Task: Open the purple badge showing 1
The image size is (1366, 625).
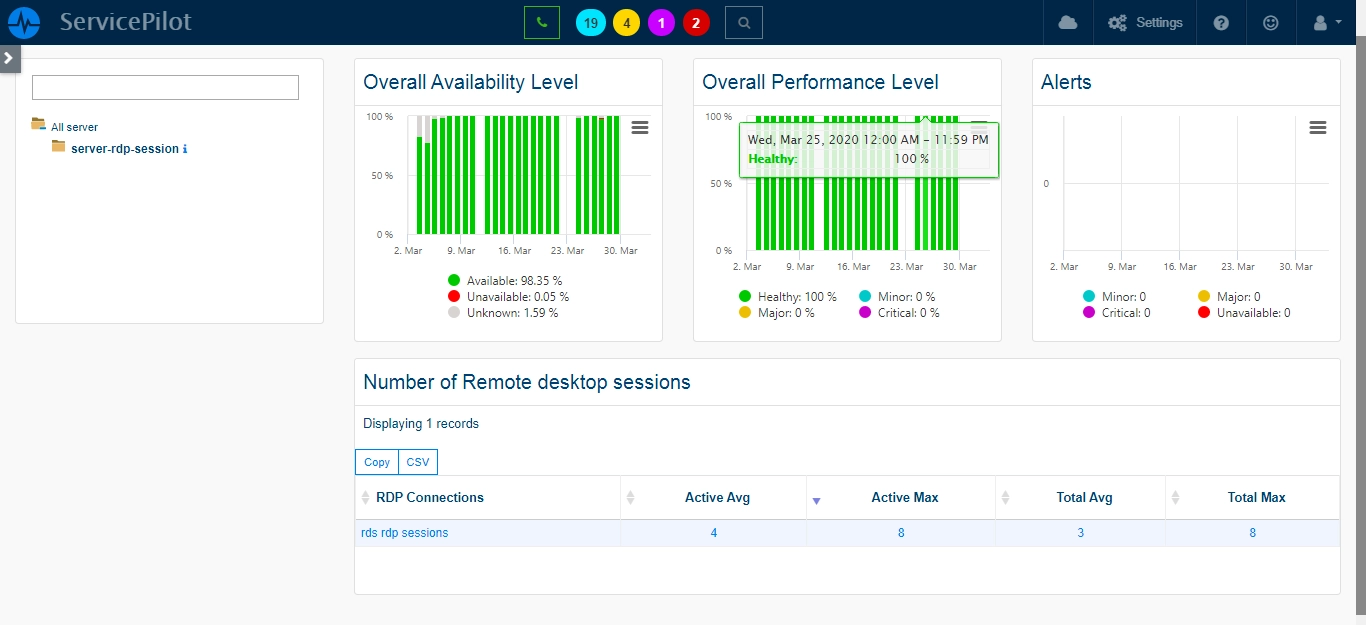Action: [x=661, y=23]
